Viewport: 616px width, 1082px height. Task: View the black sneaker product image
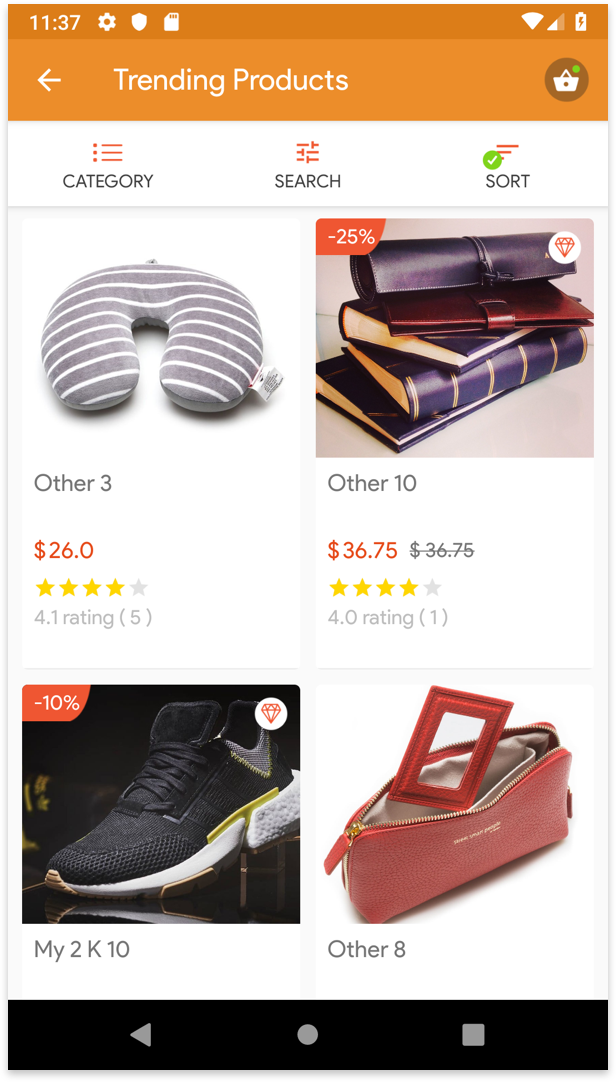(x=161, y=804)
